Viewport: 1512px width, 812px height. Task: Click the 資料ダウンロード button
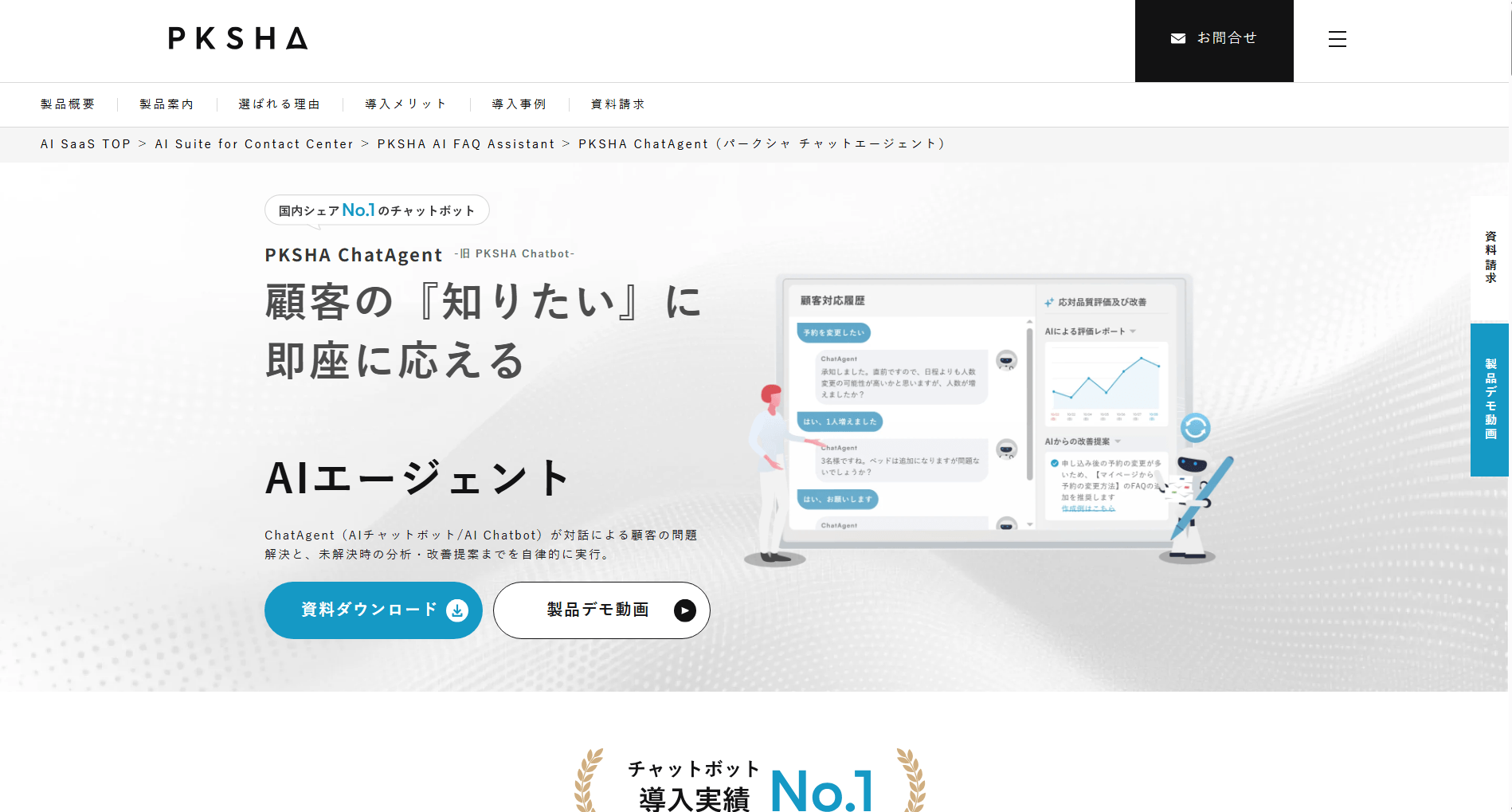click(x=374, y=610)
